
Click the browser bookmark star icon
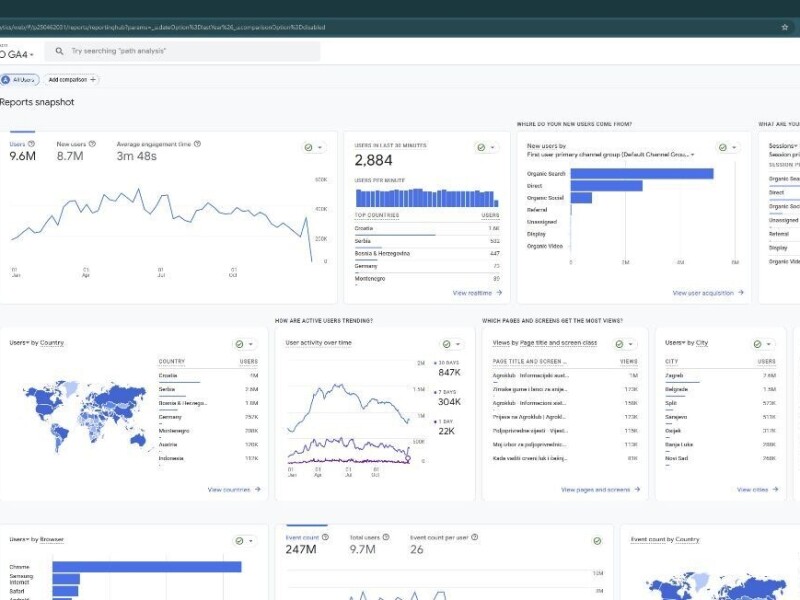click(x=784, y=27)
